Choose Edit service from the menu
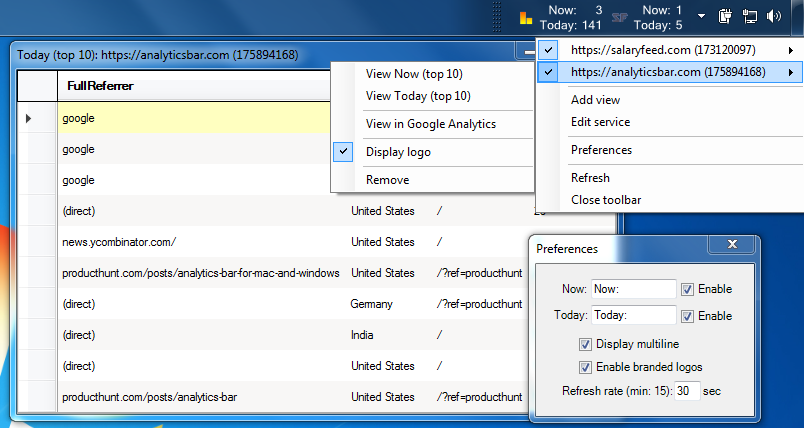Image resolution: width=804 pixels, height=428 pixels. click(x=600, y=122)
